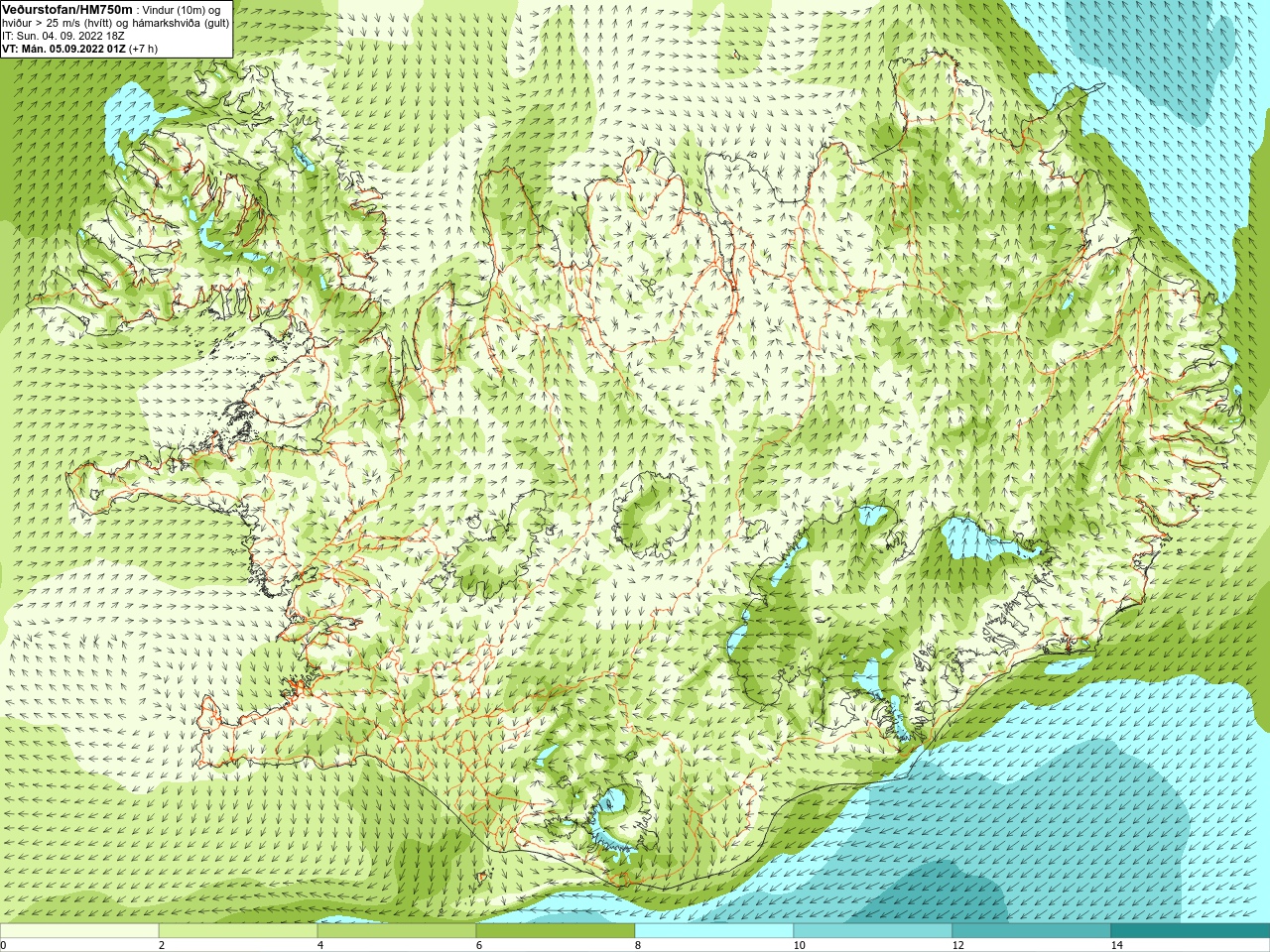1270x952 pixels.
Task: Click the legend scale label '2'
Action: pyautogui.click(x=162, y=945)
